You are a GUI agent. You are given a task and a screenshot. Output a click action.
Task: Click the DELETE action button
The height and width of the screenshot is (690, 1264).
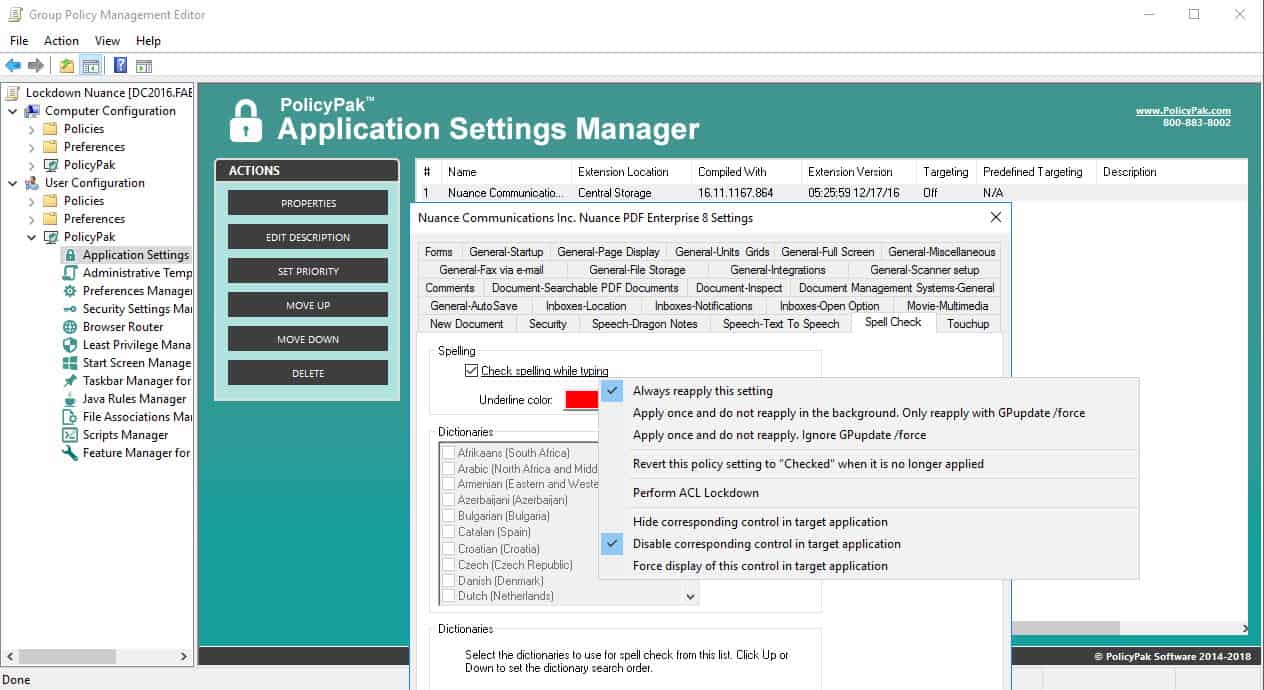tap(308, 373)
